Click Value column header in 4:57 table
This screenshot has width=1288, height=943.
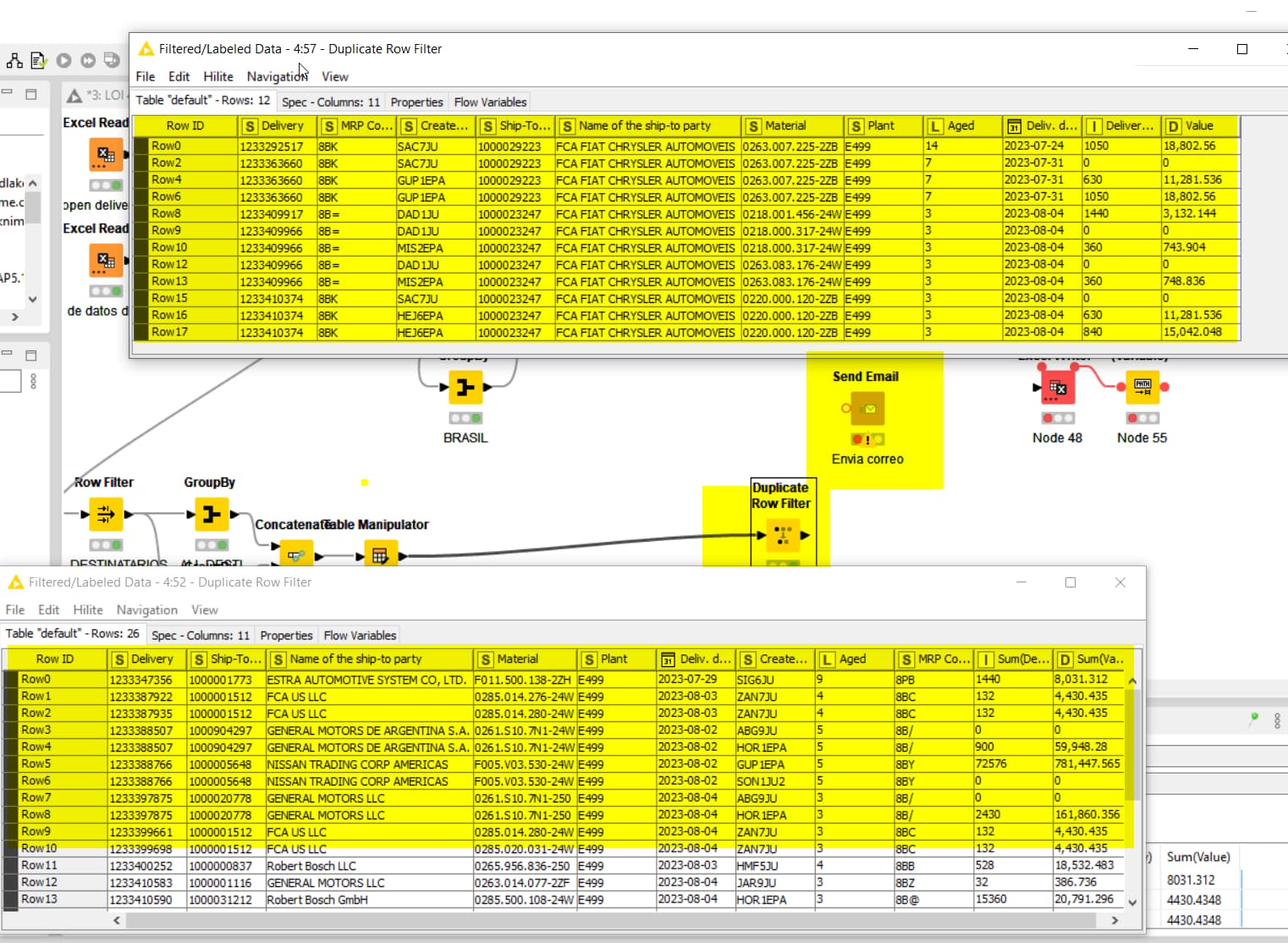pos(1200,125)
